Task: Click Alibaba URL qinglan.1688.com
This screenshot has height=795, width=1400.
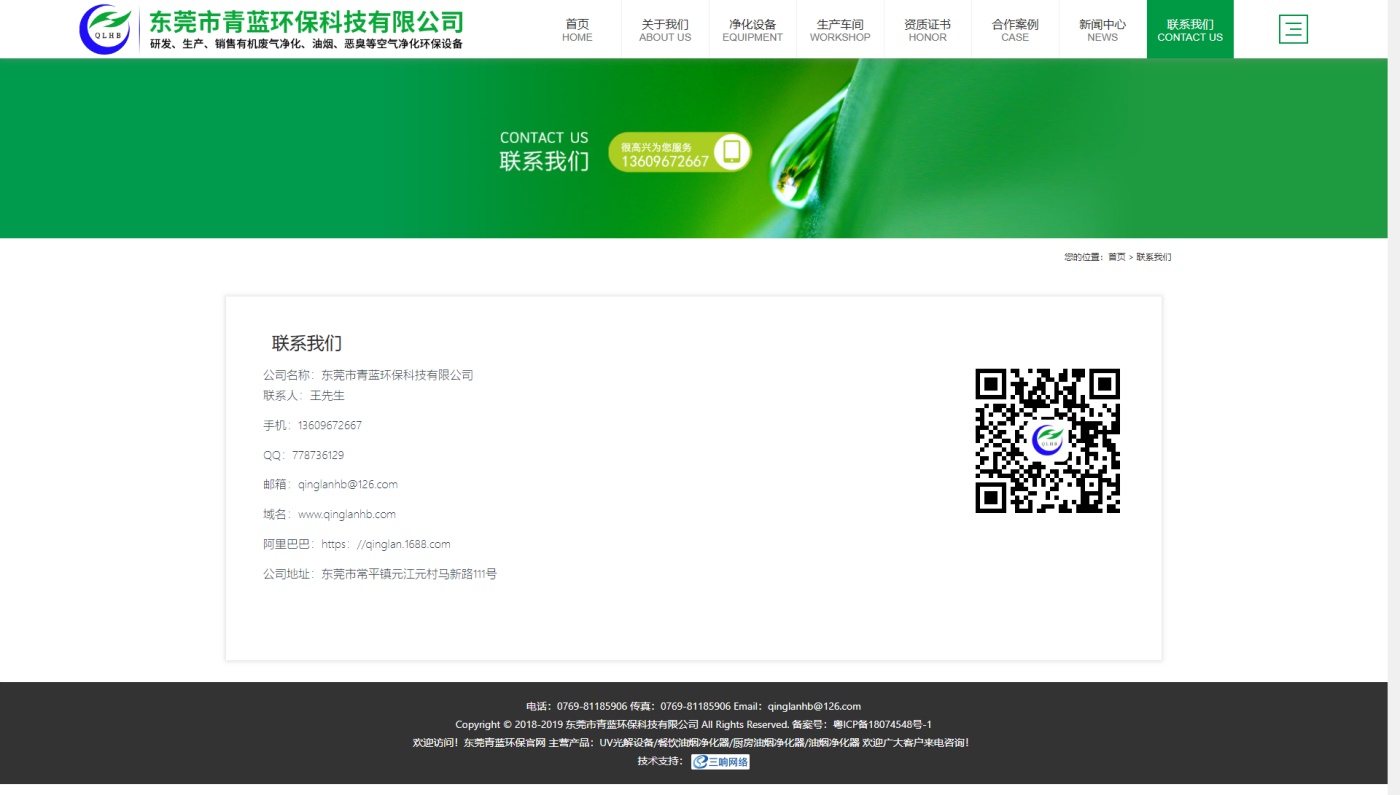Action: click(386, 544)
